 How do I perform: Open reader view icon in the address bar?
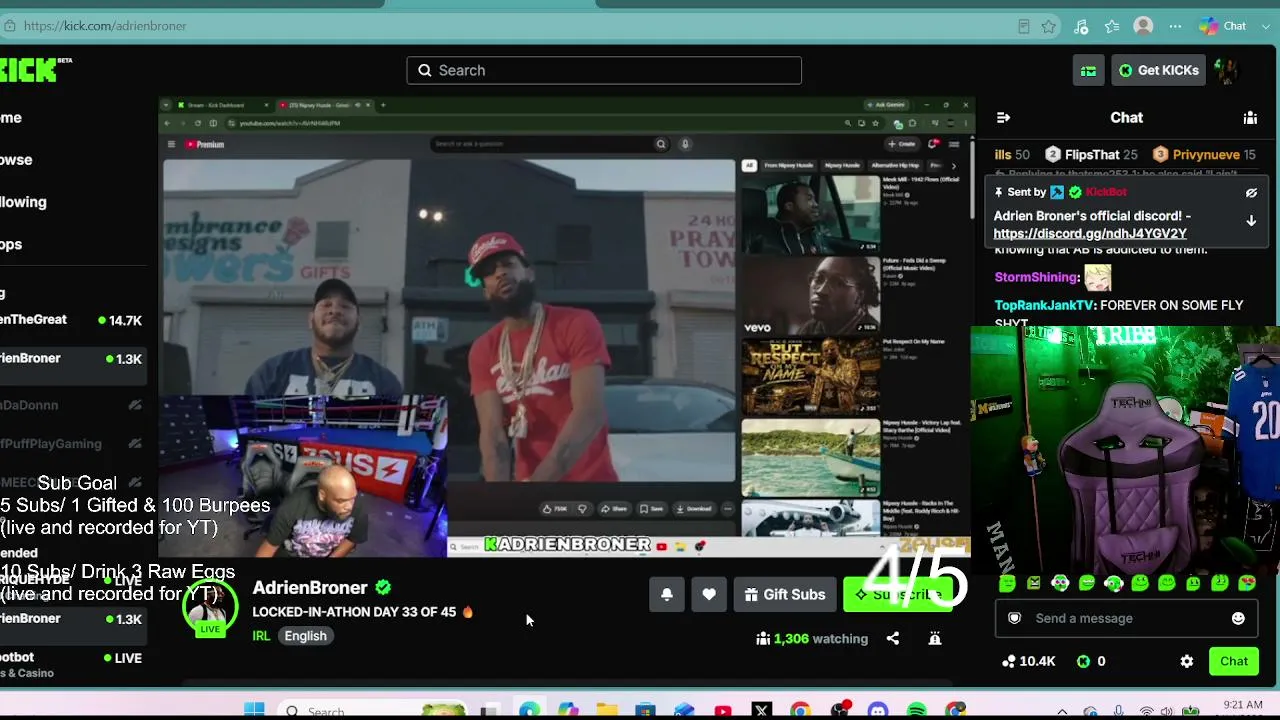pos(1023,26)
